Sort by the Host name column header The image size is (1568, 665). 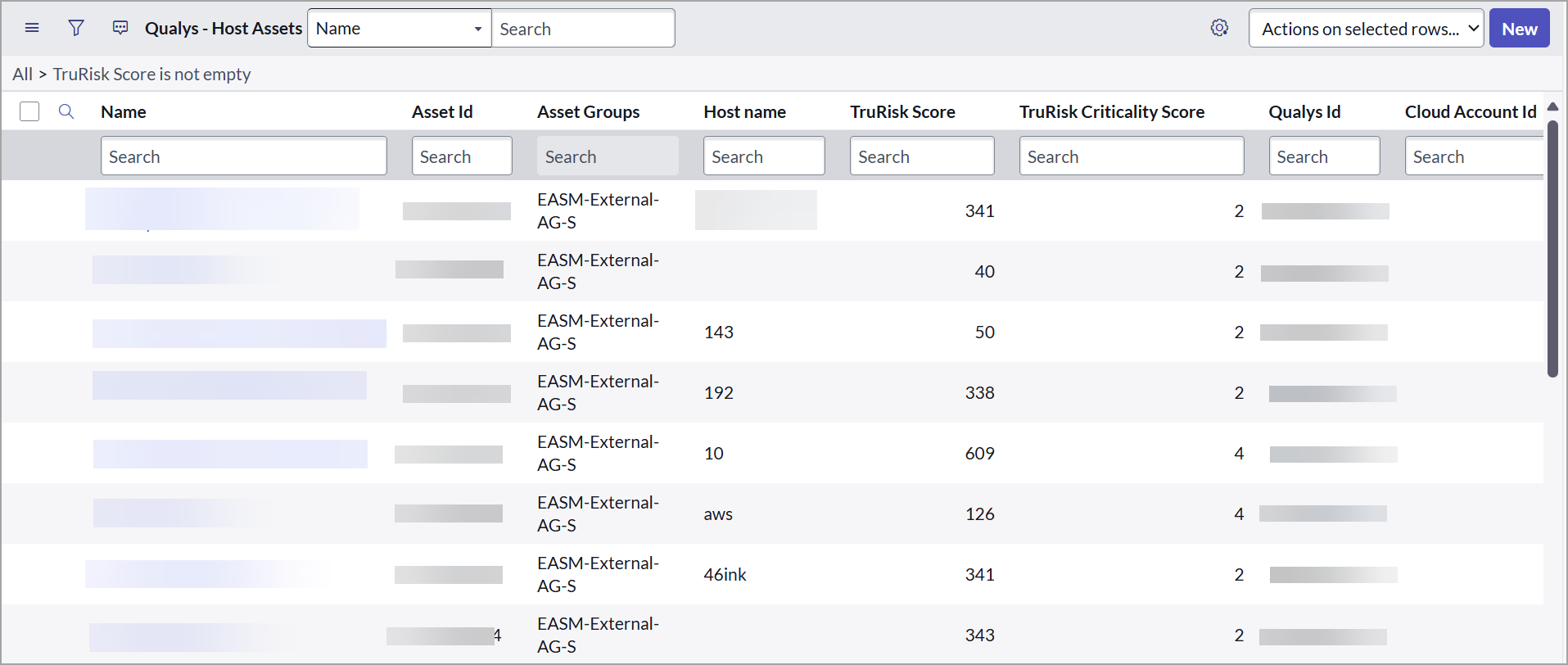[x=744, y=112]
